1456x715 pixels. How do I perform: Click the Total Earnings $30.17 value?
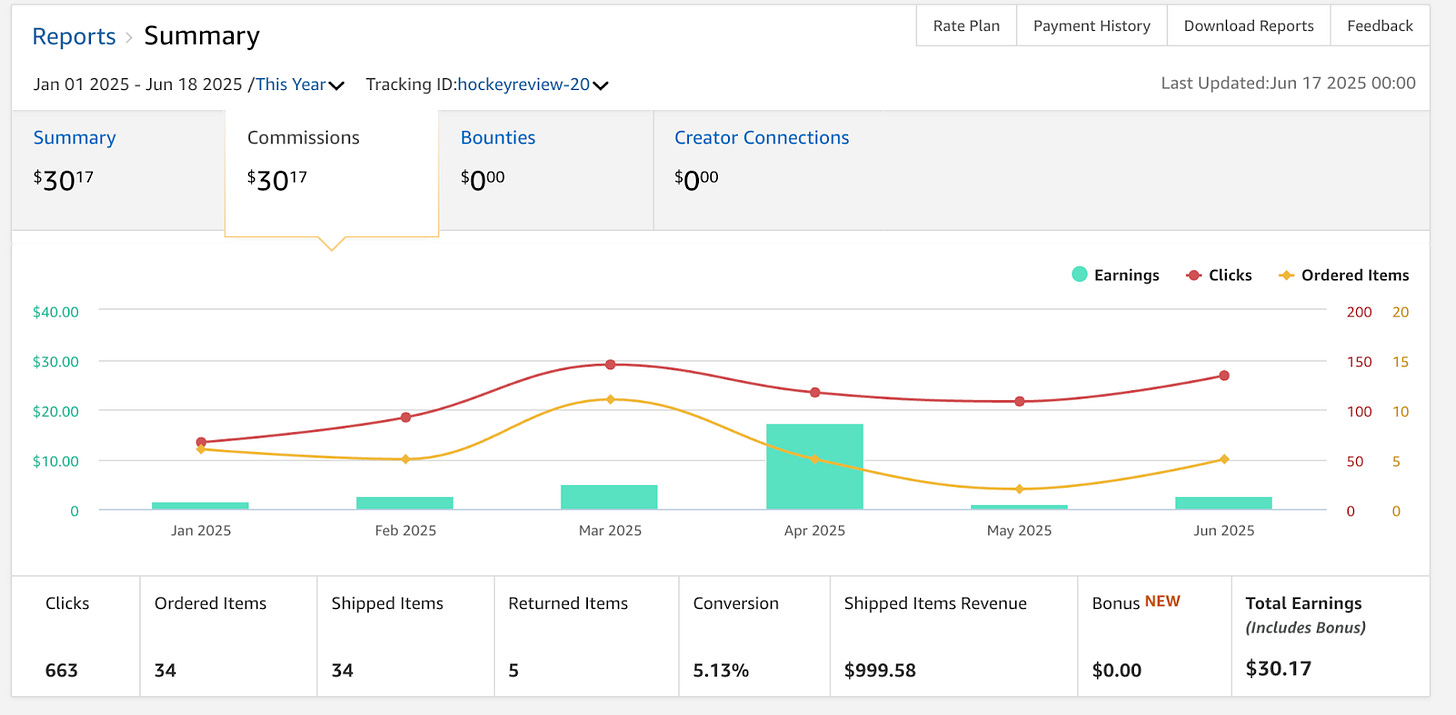(1278, 668)
